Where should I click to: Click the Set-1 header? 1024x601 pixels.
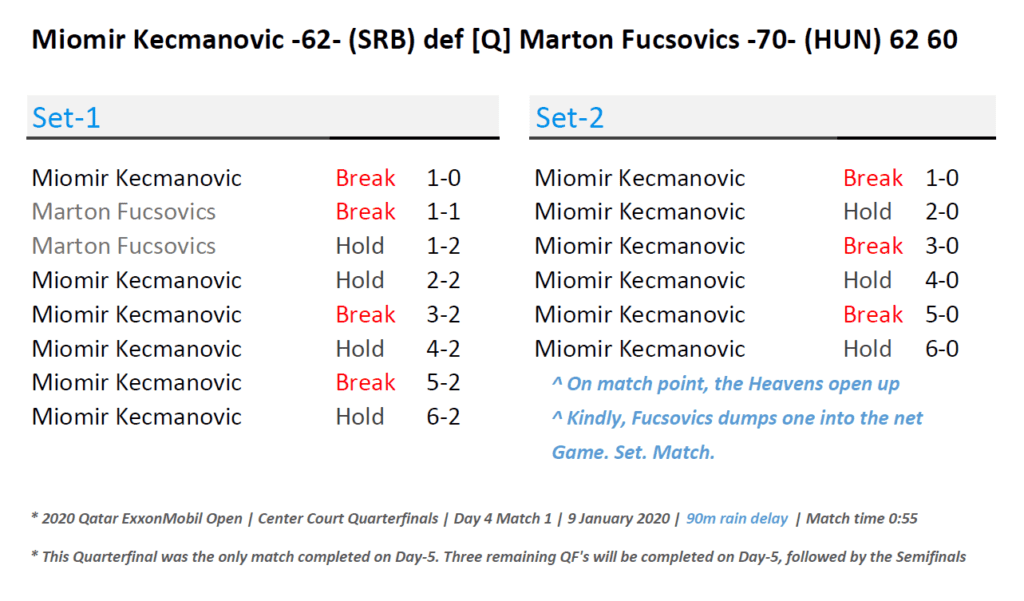click(x=66, y=118)
